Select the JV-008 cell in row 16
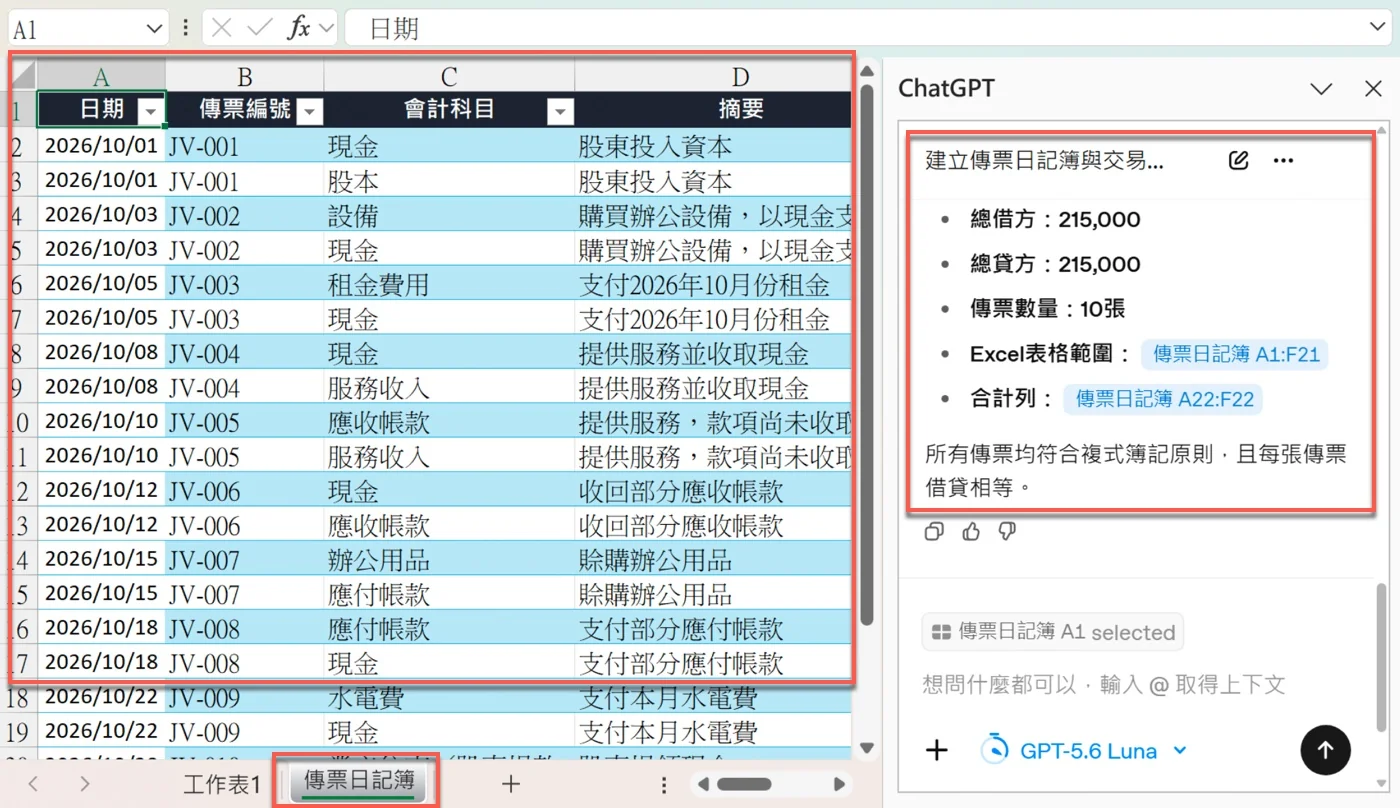 coord(244,628)
